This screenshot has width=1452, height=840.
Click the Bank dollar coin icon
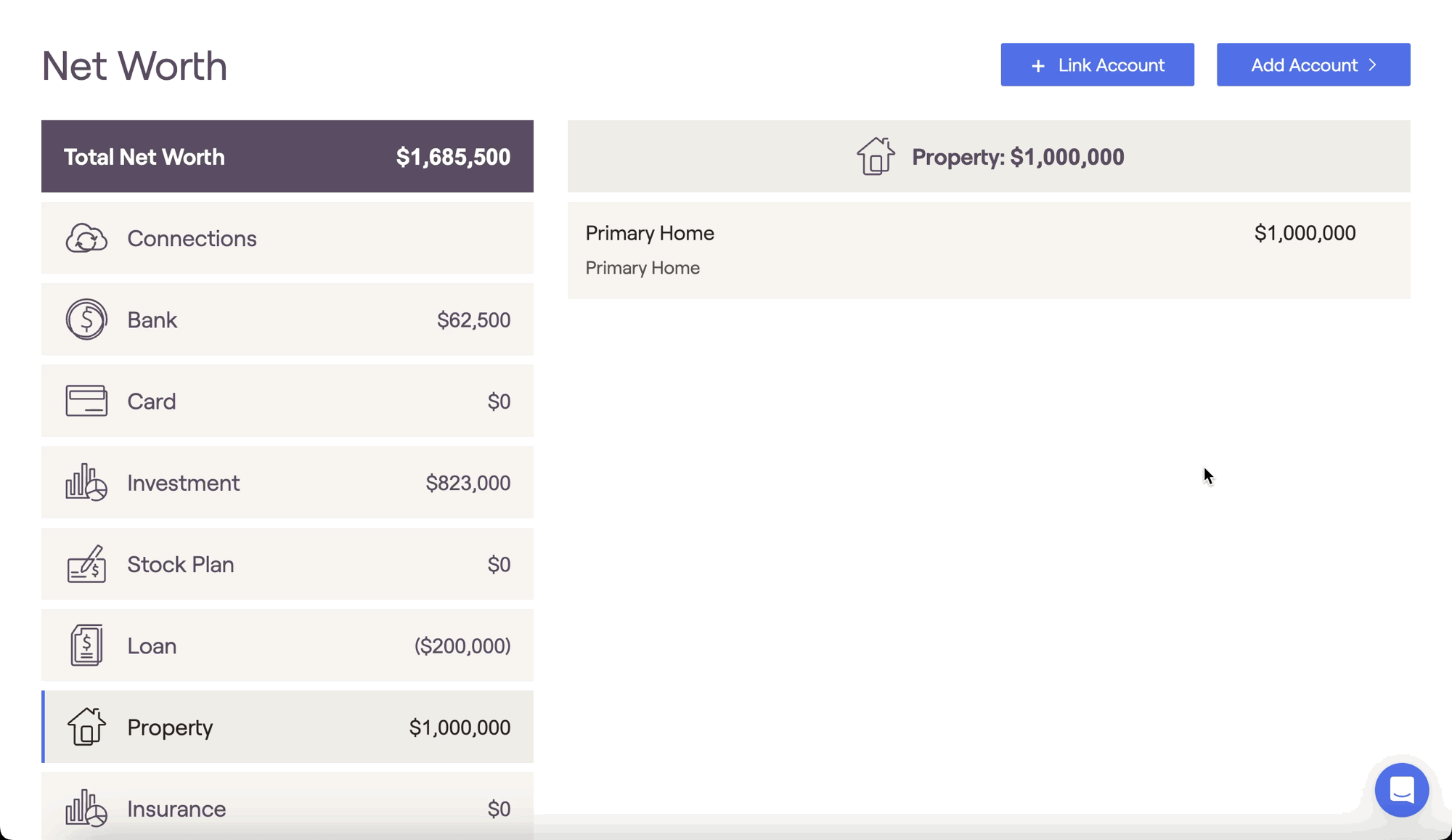click(x=86, y=319)
